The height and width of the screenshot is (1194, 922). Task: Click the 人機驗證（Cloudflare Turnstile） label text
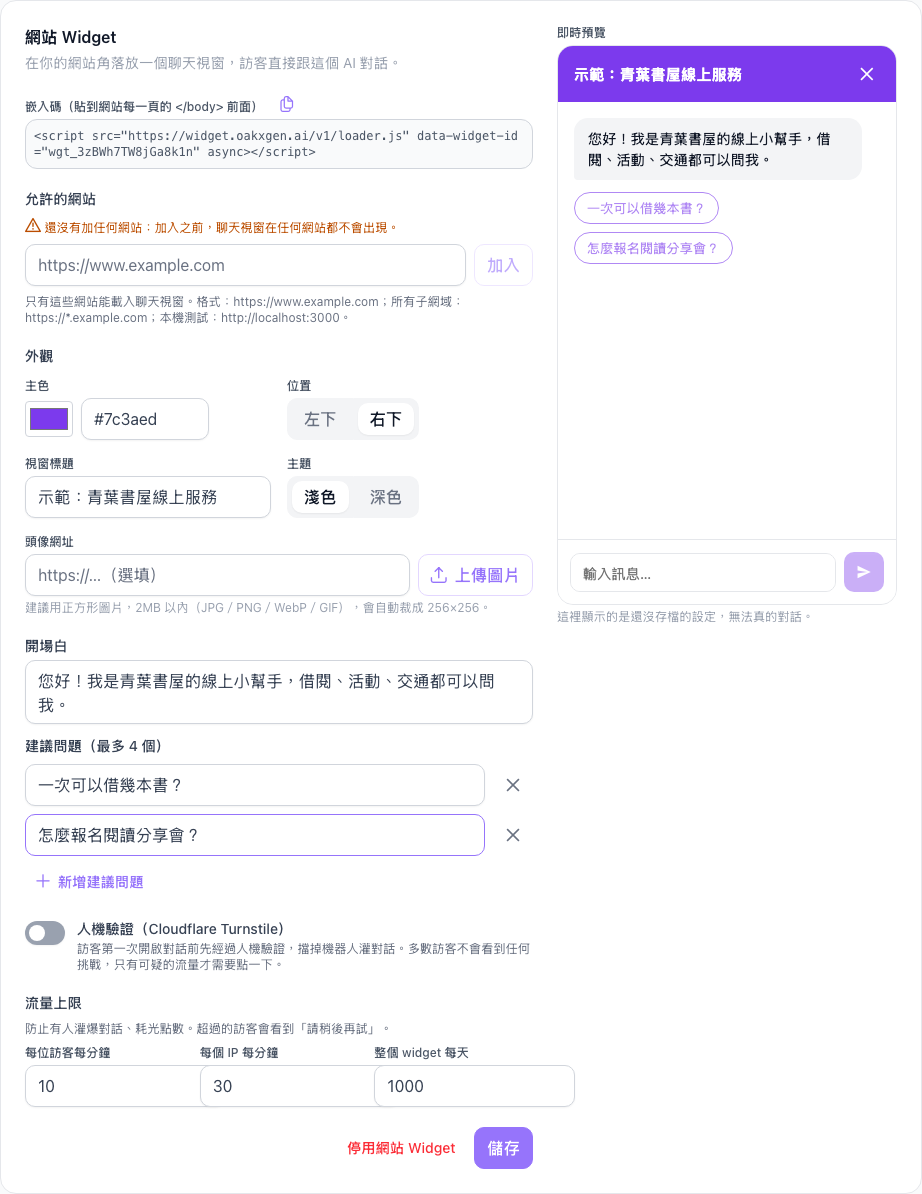click(x=181, y=929)
